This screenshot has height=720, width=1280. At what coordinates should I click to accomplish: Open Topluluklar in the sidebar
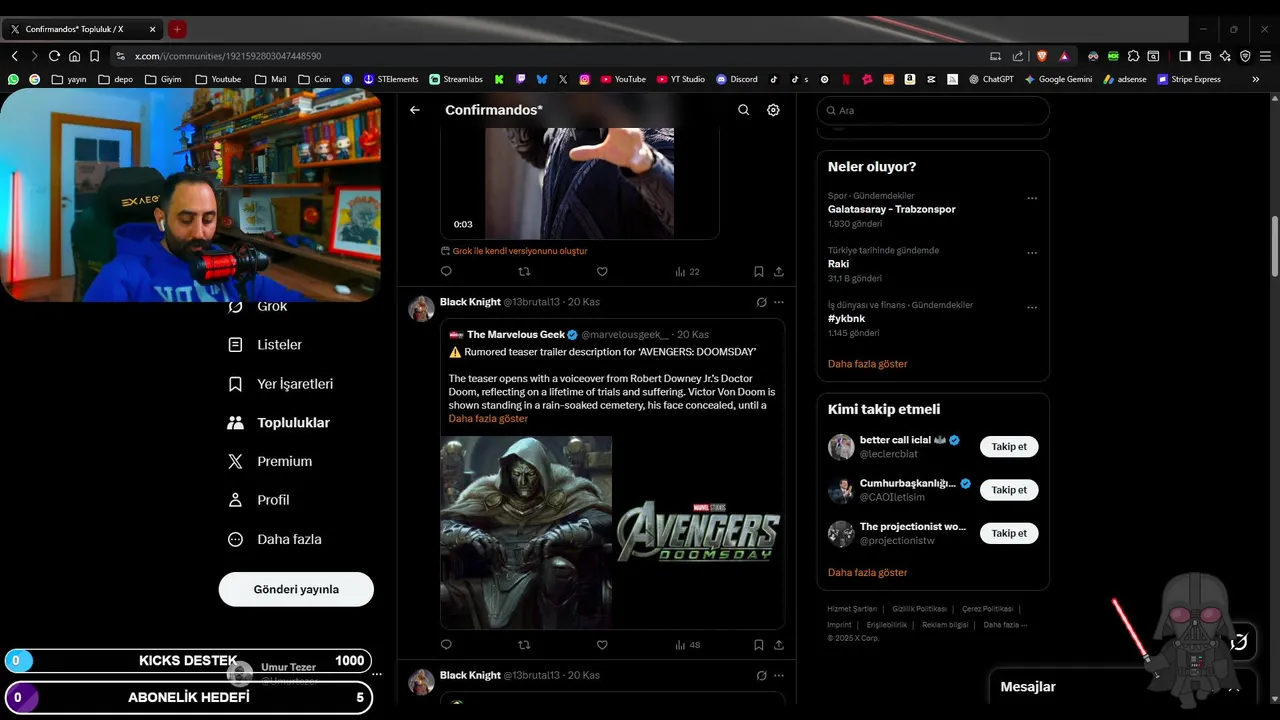(x=278, y=423)
